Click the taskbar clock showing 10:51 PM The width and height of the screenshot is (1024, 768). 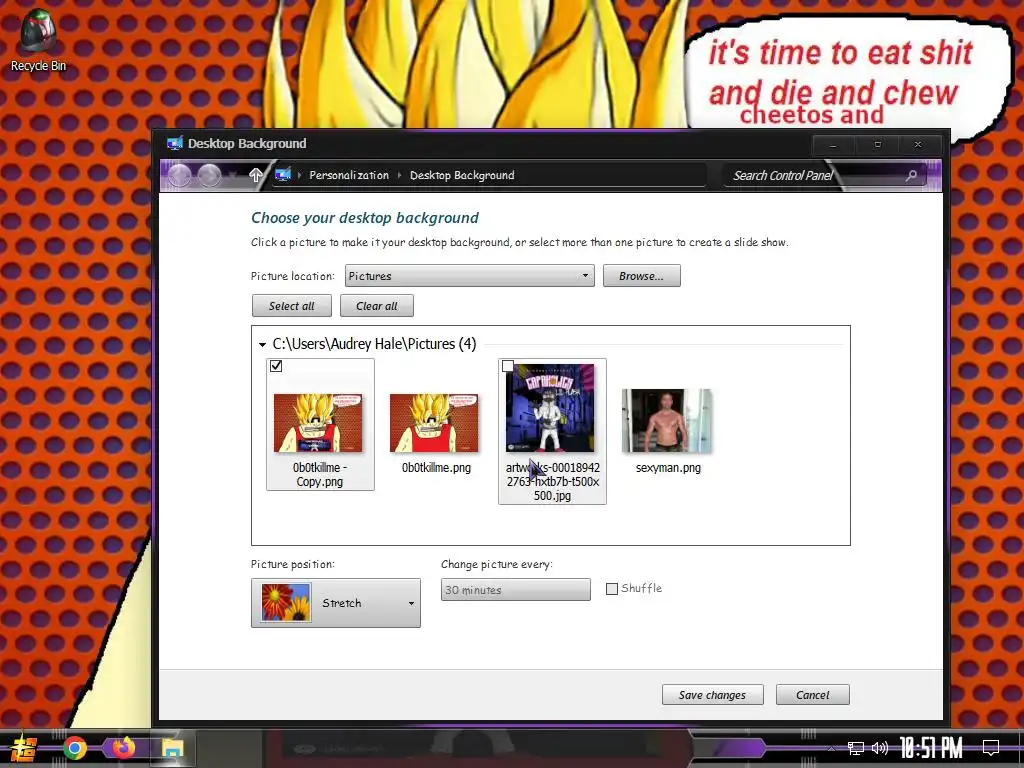click(x=931, y=748)
